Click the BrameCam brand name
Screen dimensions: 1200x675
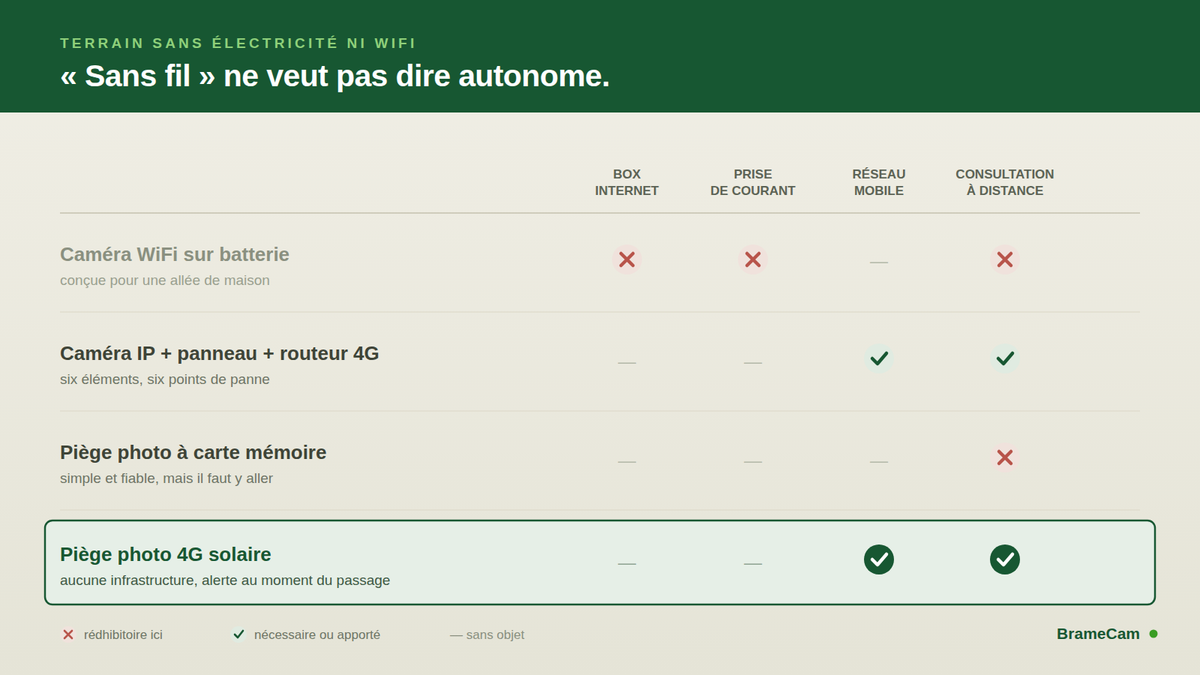(1098, 634)
